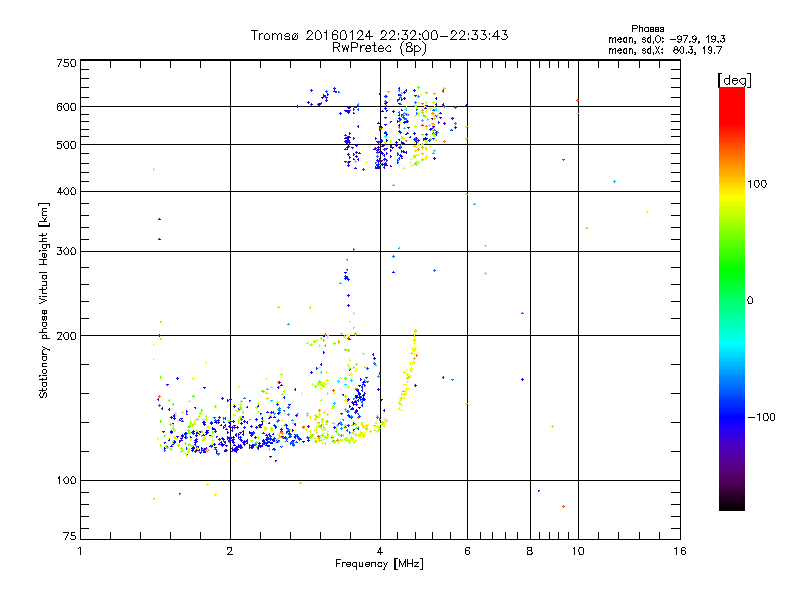Click the '[deg]' colorbar unit label
Viewport: 800px width, 600px height.
(x=734, y=80)
